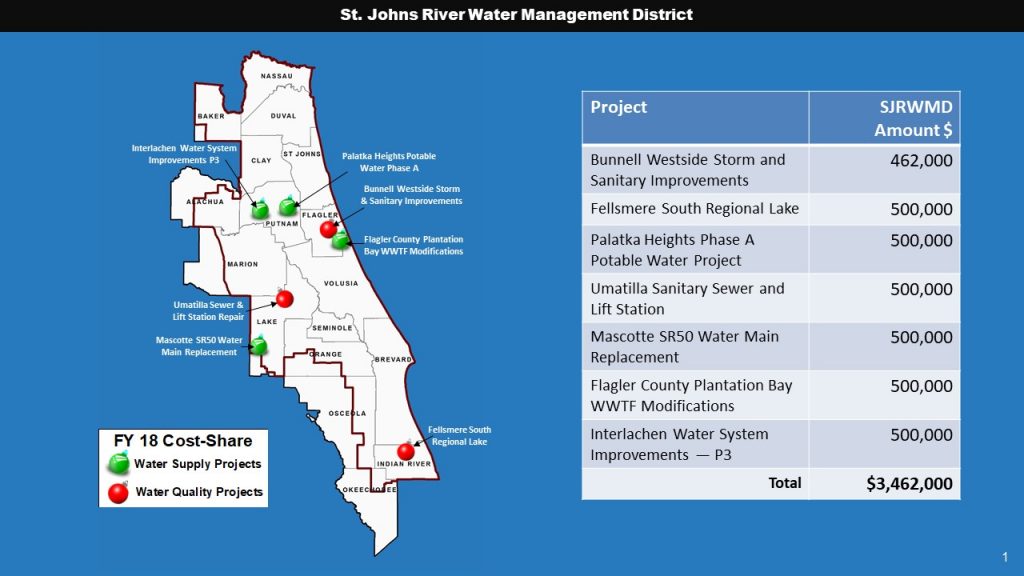
Task: Click the OSCEOLA county label
Action: (x=347, y=413)
